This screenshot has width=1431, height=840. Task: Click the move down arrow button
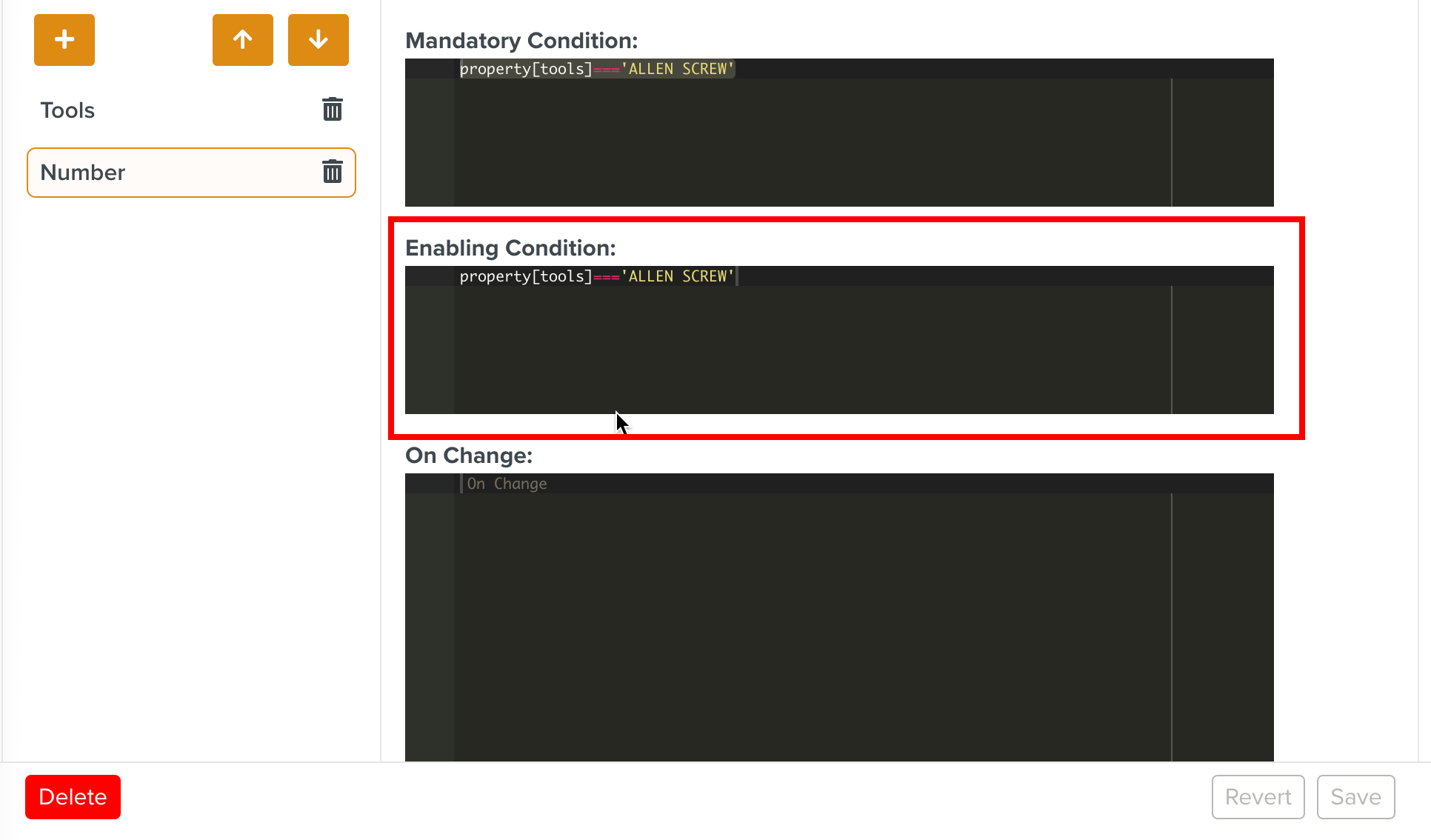[318, 40]
